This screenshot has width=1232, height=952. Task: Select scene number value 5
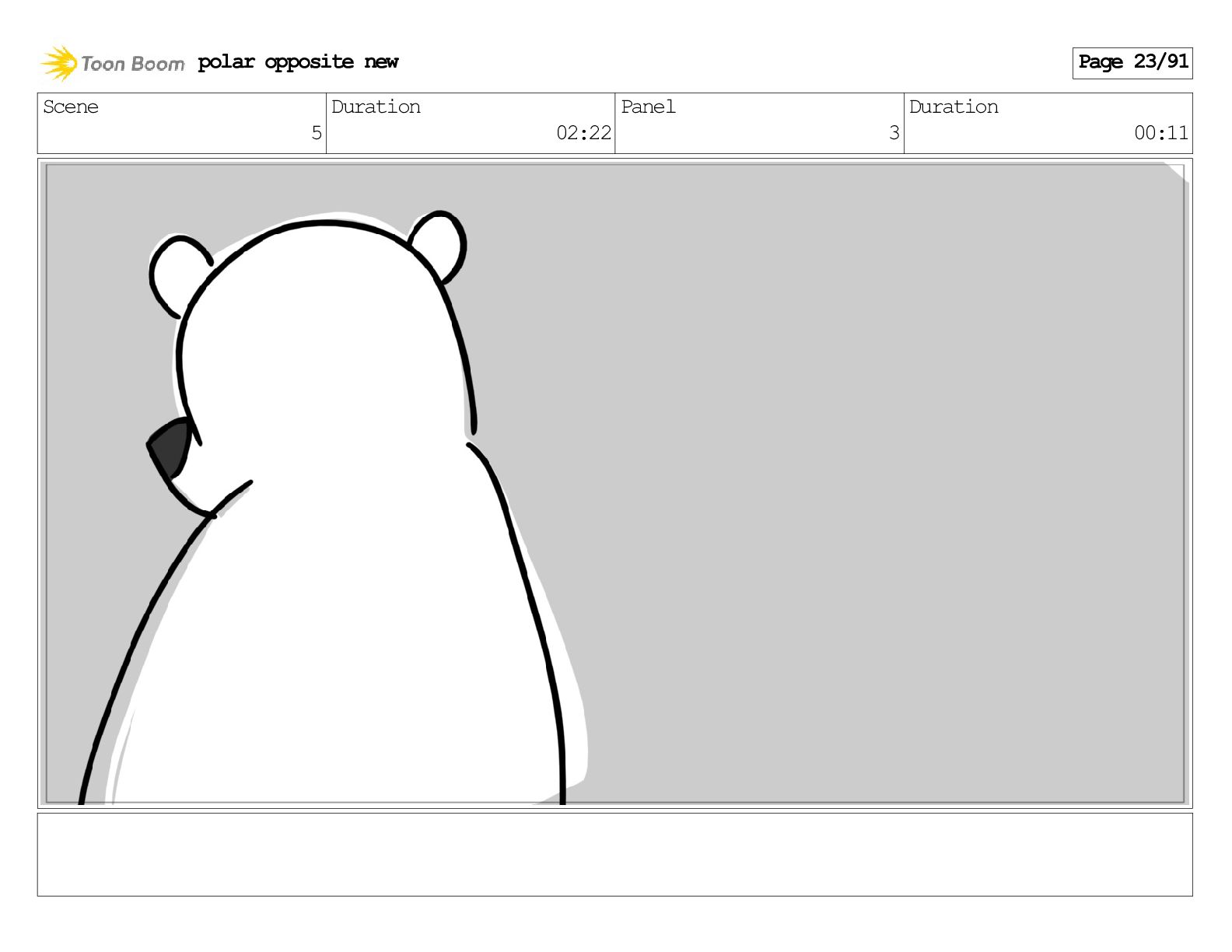(317, 133)
